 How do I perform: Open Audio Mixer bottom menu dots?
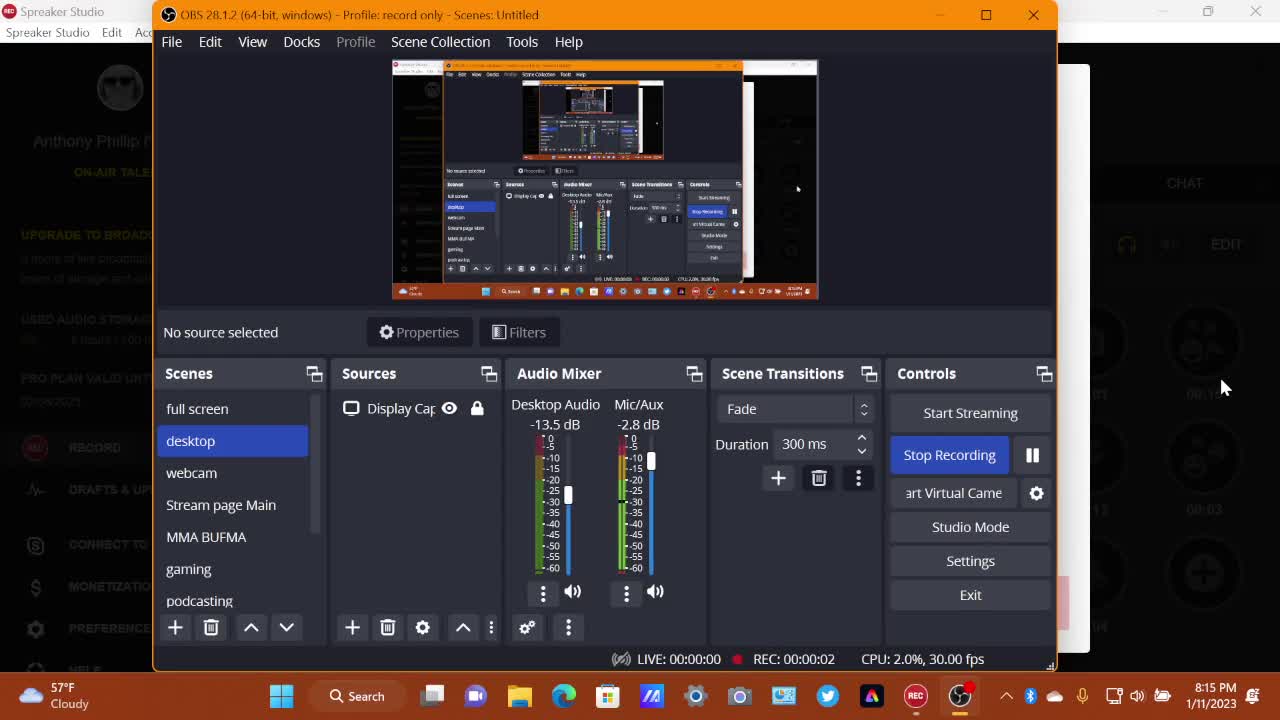click(568, 627)
